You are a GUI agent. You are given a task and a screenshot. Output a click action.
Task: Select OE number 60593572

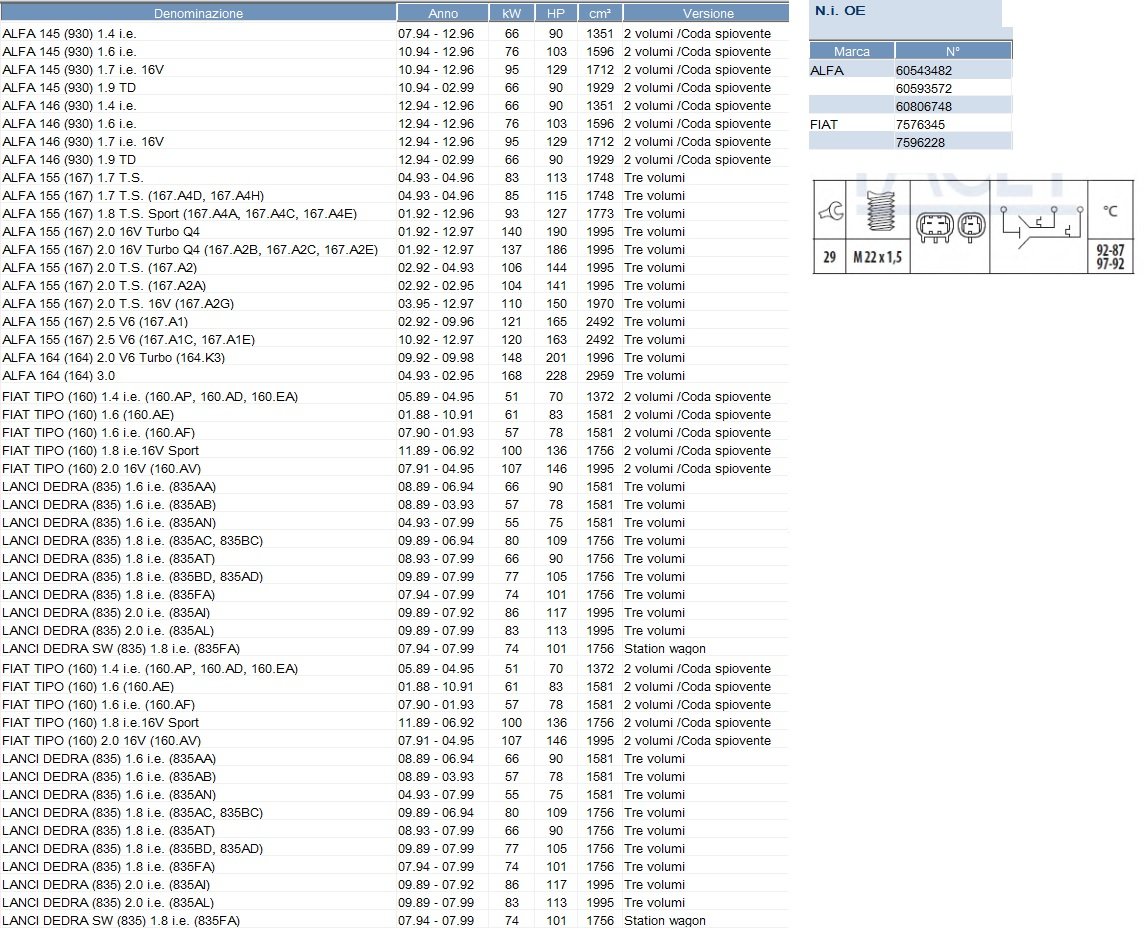tap(924, 88)
